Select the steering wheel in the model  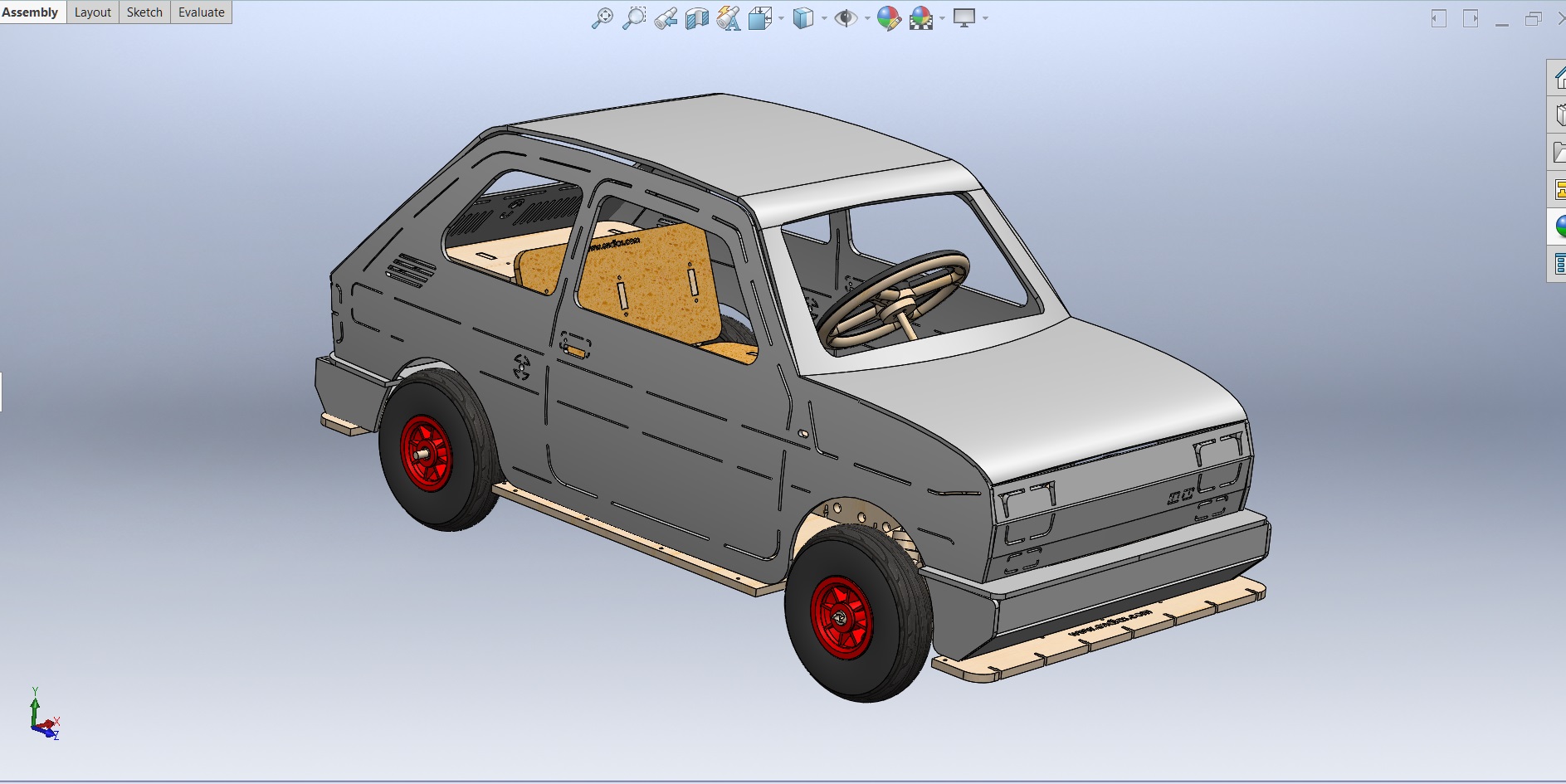click(x=894, y=298)
